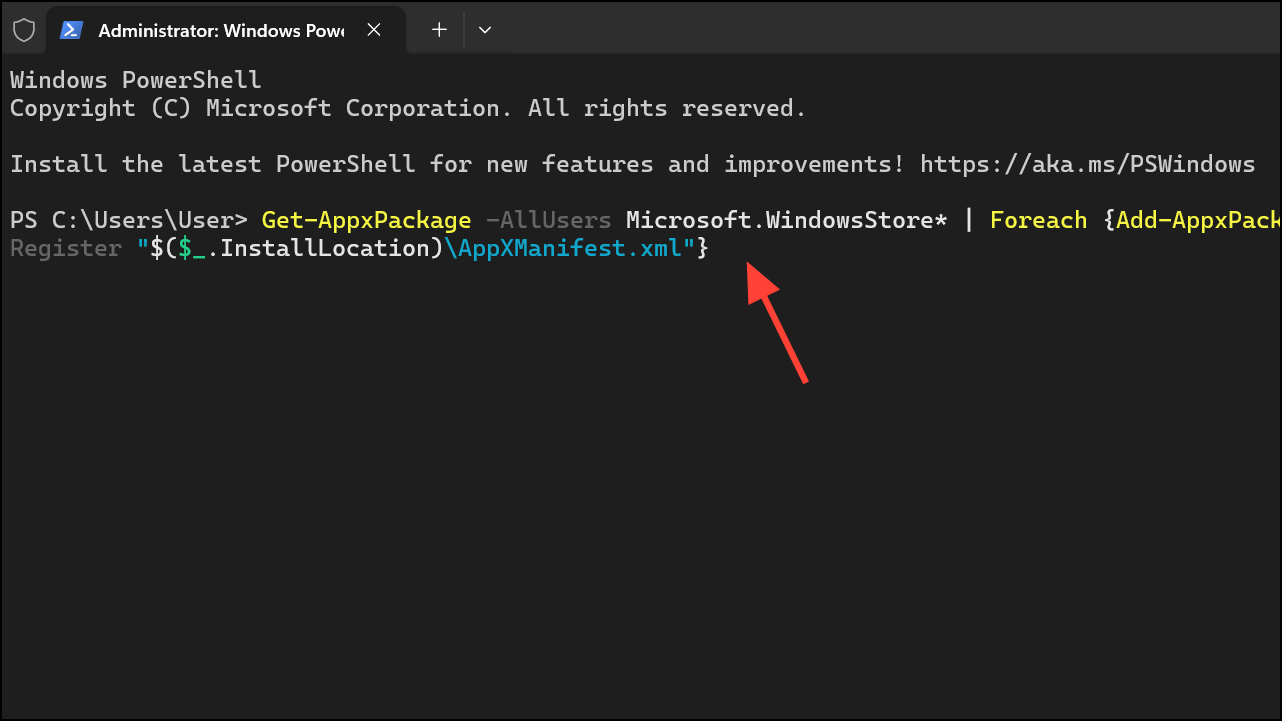The height and width of the screenshot is (721, 1282).
Task: Click the shield icon left of the tab bar
Action: click(23, 30)
